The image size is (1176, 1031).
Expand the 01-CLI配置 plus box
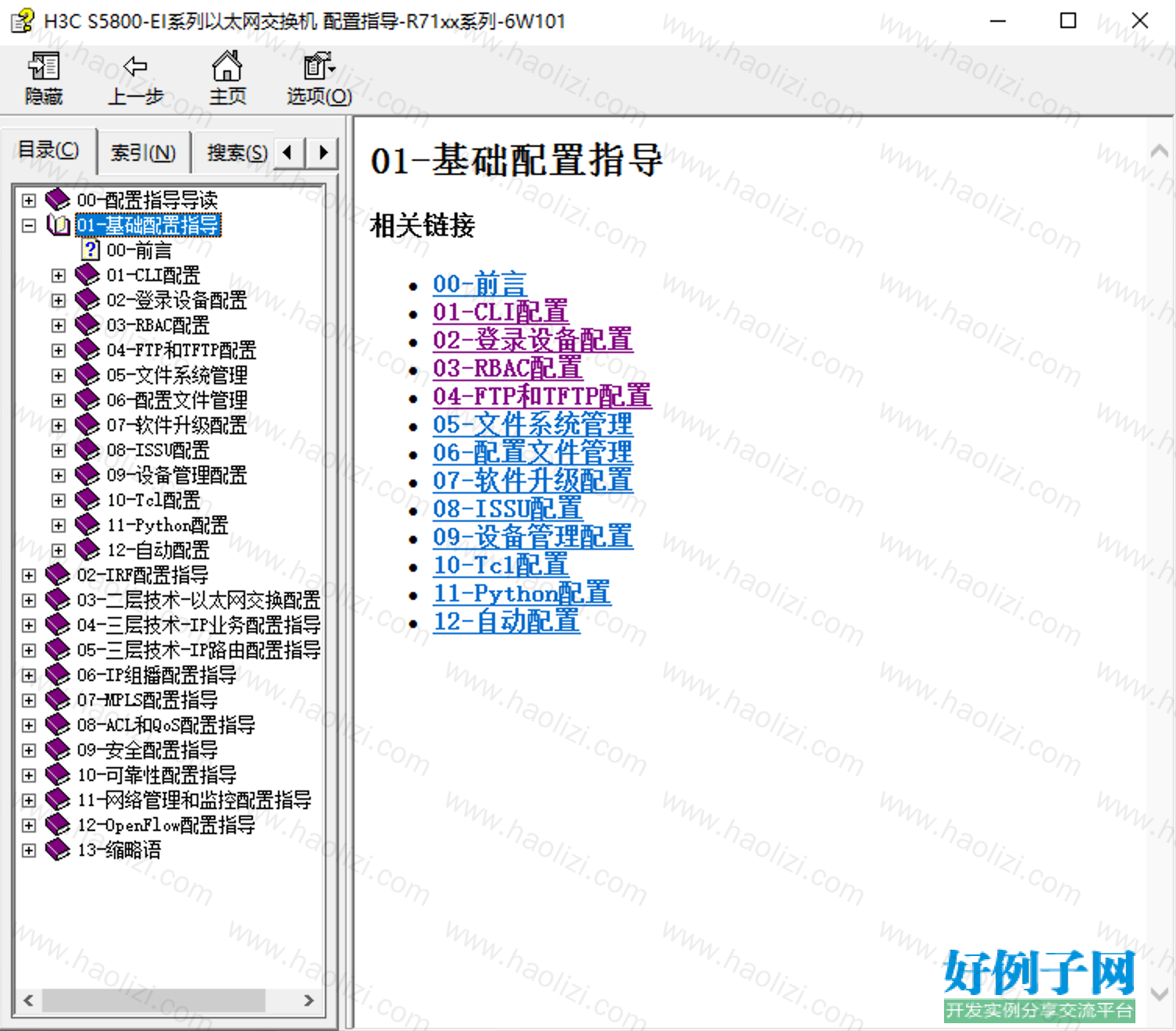coord(59,276)
